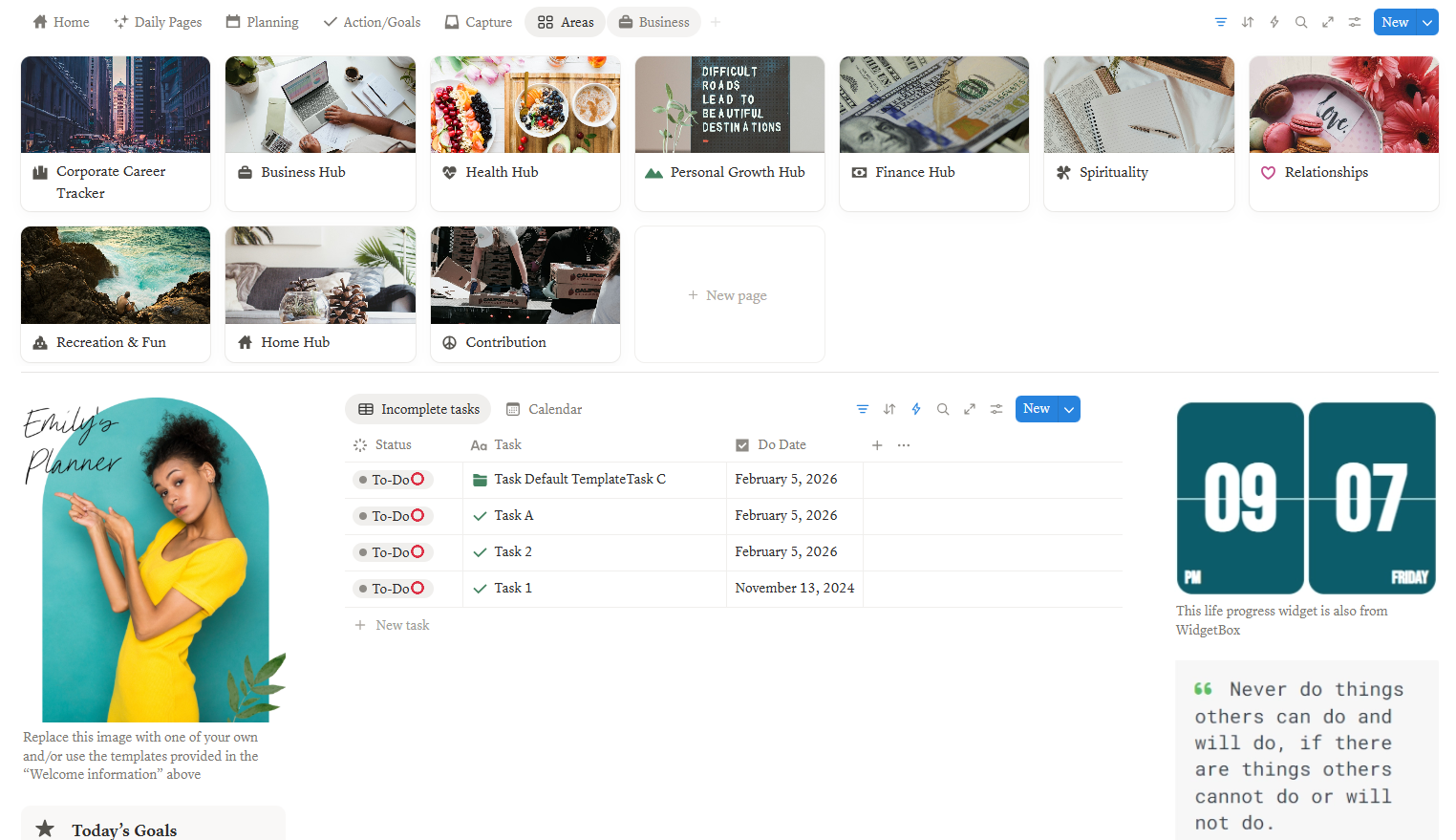This screenshot has height=840, width=1456.
Task: Click New task below the table
Action: 402,625
